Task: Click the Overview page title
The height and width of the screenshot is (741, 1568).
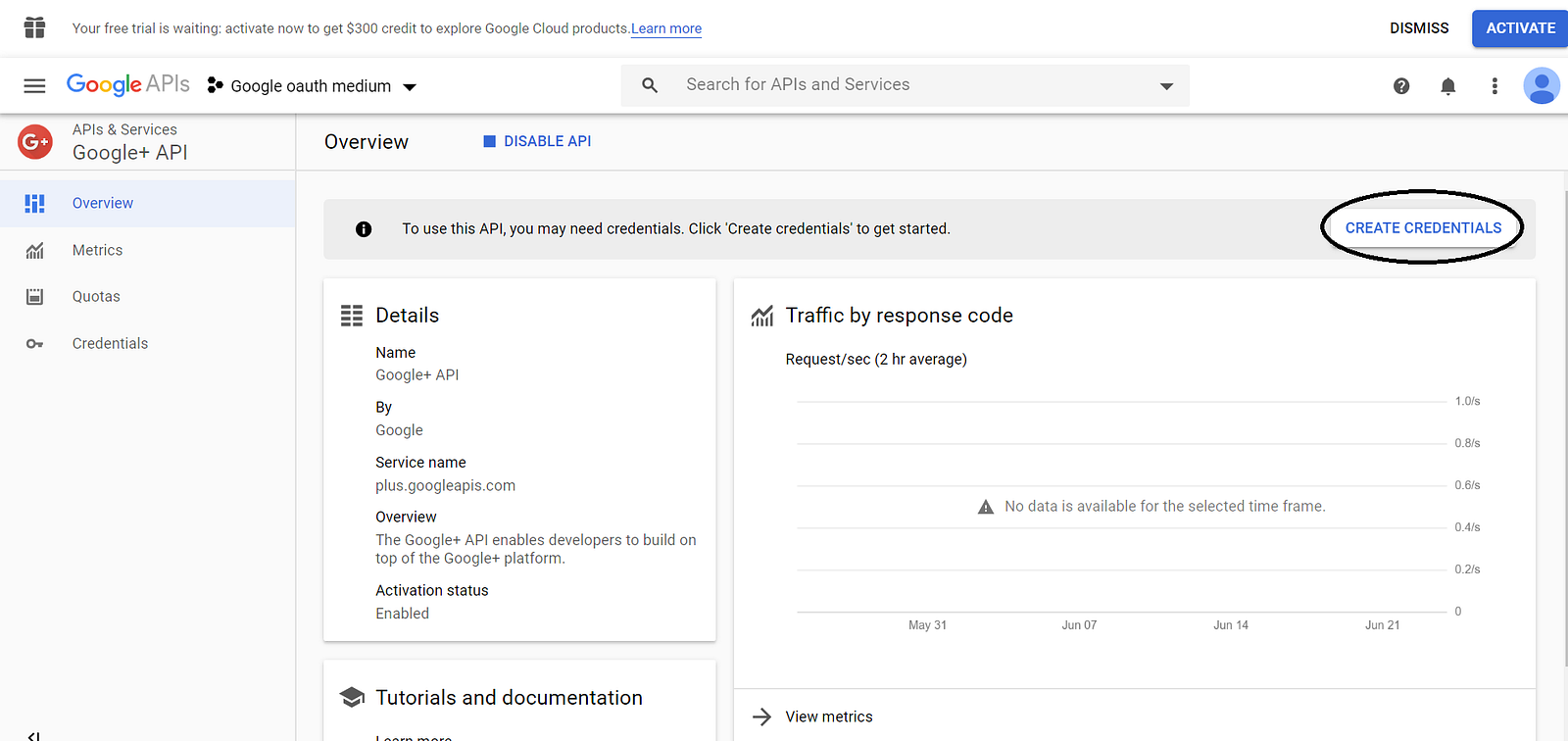Action: coord(367,142)
